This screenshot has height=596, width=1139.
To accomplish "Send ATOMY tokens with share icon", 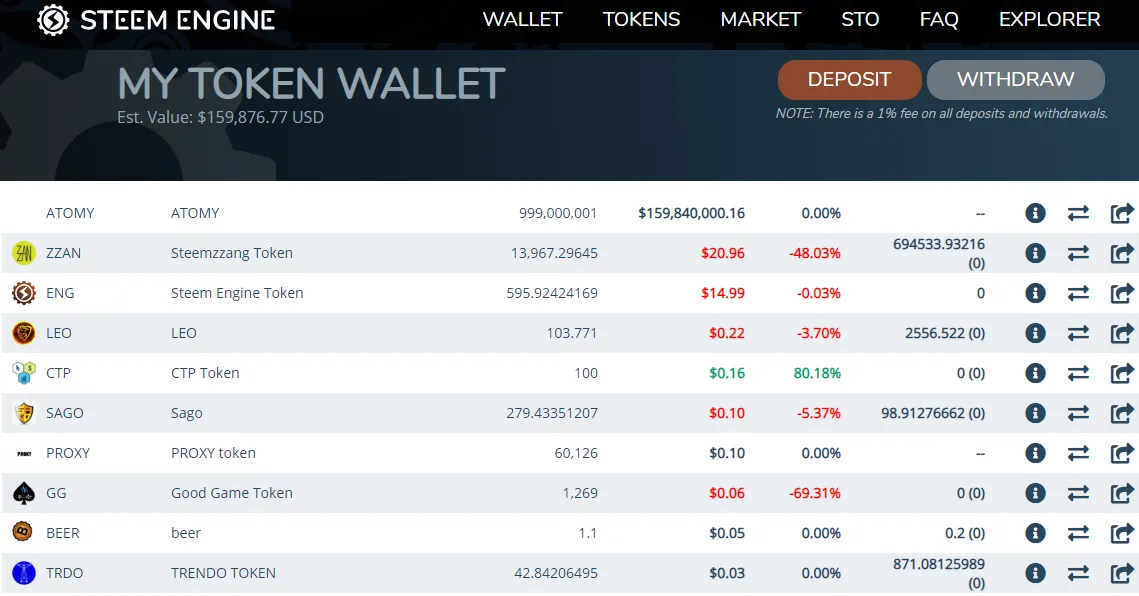I will (x=1122, y=213).
